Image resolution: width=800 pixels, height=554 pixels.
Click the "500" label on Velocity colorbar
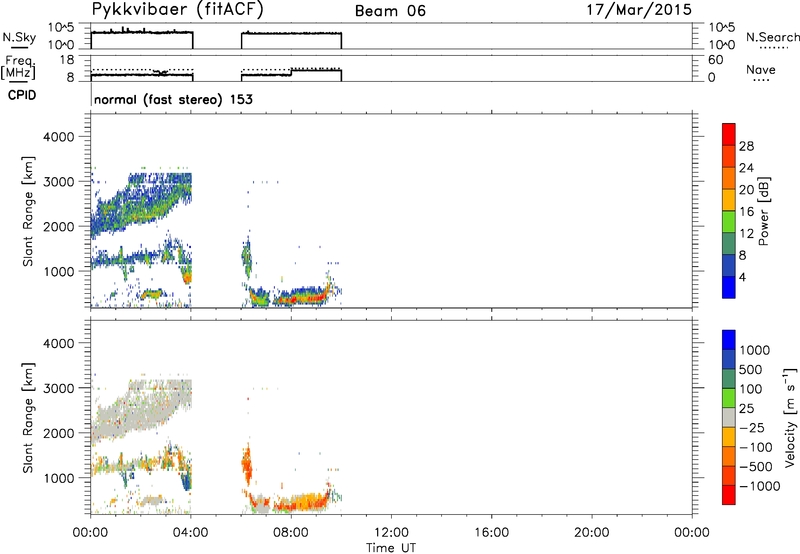751,369
